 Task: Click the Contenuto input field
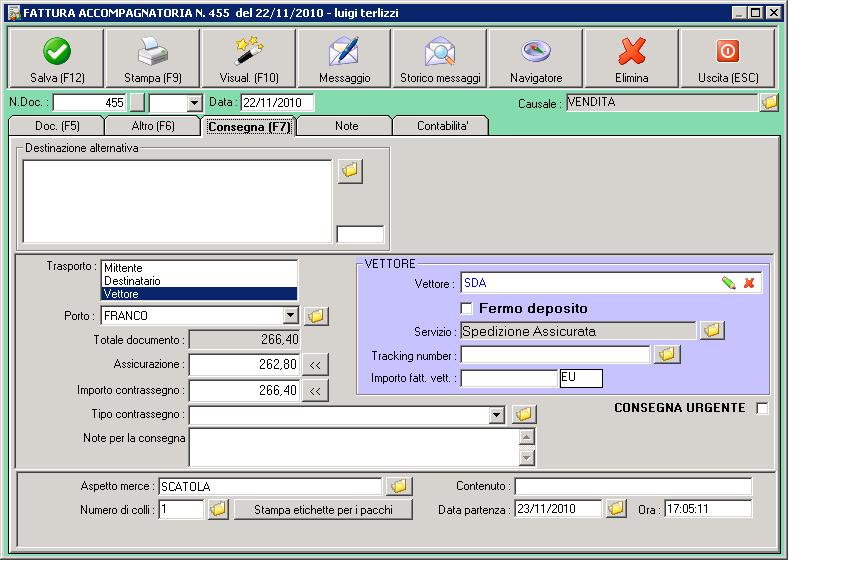[x=633, y=486]
